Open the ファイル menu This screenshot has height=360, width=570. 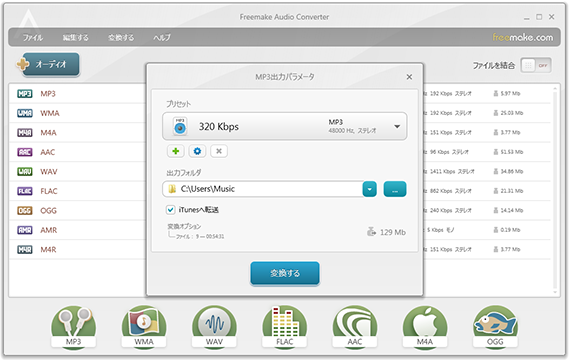pyautogui.click(x=33, y=37)
